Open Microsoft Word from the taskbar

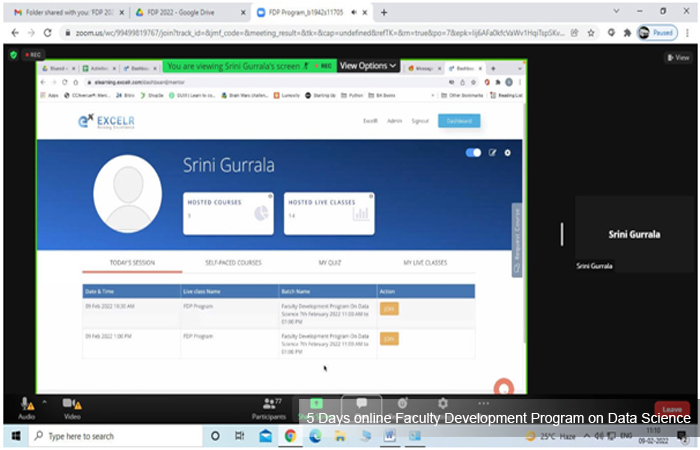click(x=390, y=436)
